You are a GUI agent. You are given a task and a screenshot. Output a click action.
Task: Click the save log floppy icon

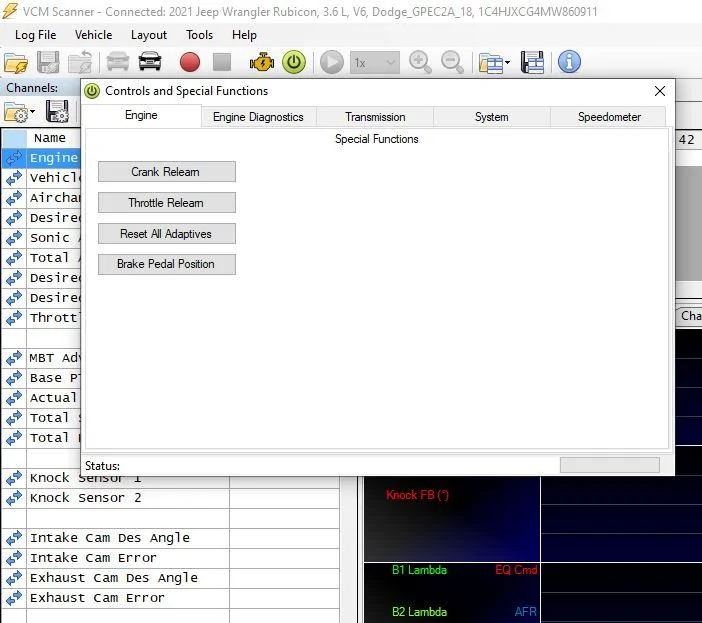(x=48, y=62)
